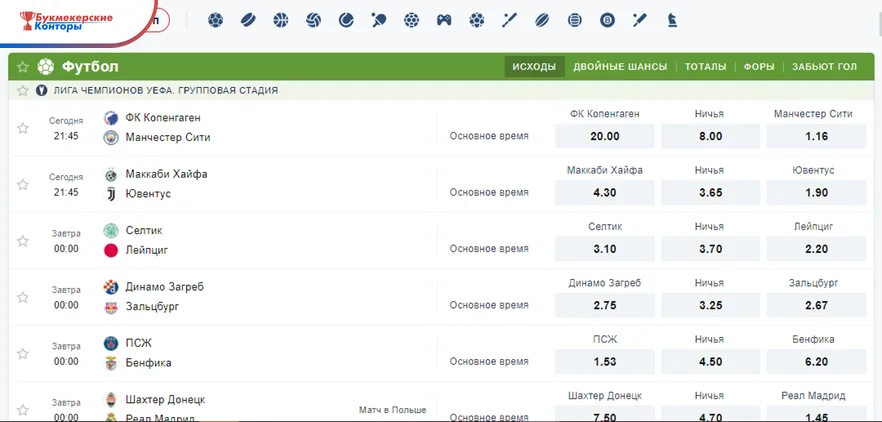This screenshot has width=882, height=422.
Task: Open the Форы tab
Action: tap(759, 66)
